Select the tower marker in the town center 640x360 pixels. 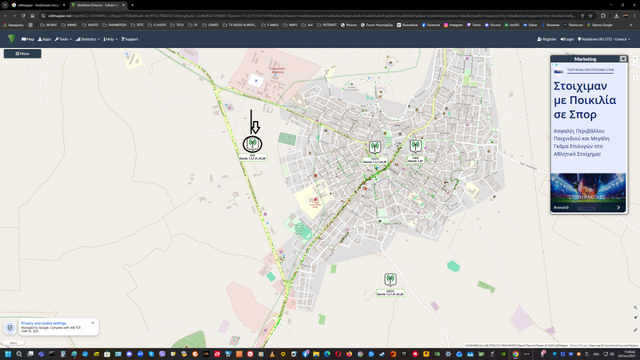pyautogui.click(x=375, y=147)
